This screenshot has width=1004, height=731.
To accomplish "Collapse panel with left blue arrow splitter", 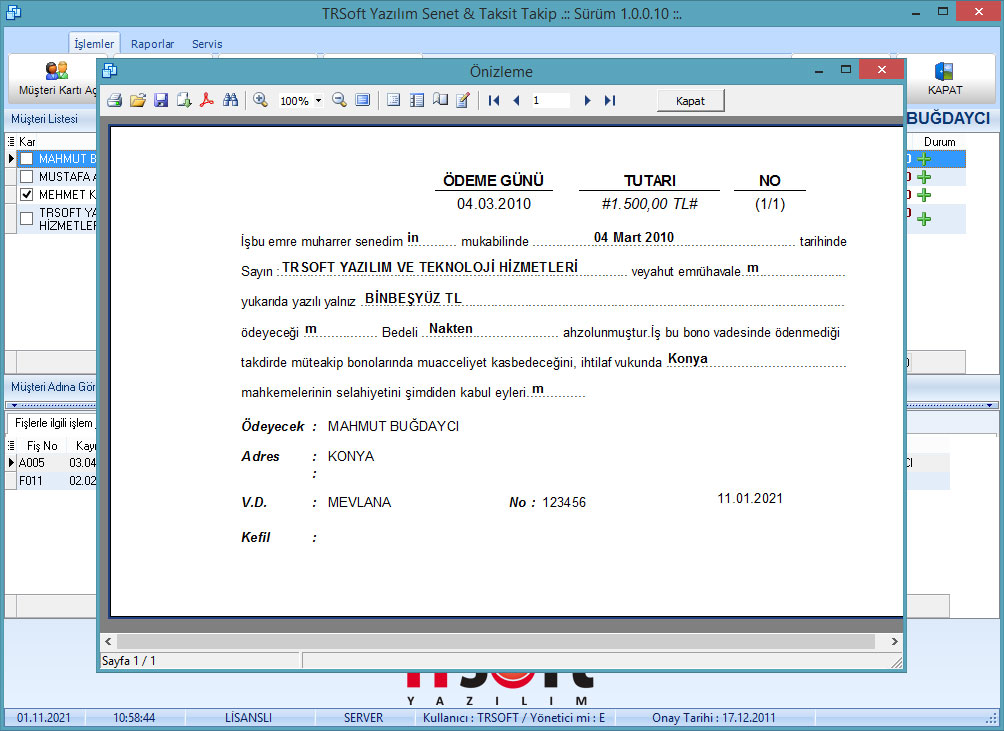I will (14, 405).
